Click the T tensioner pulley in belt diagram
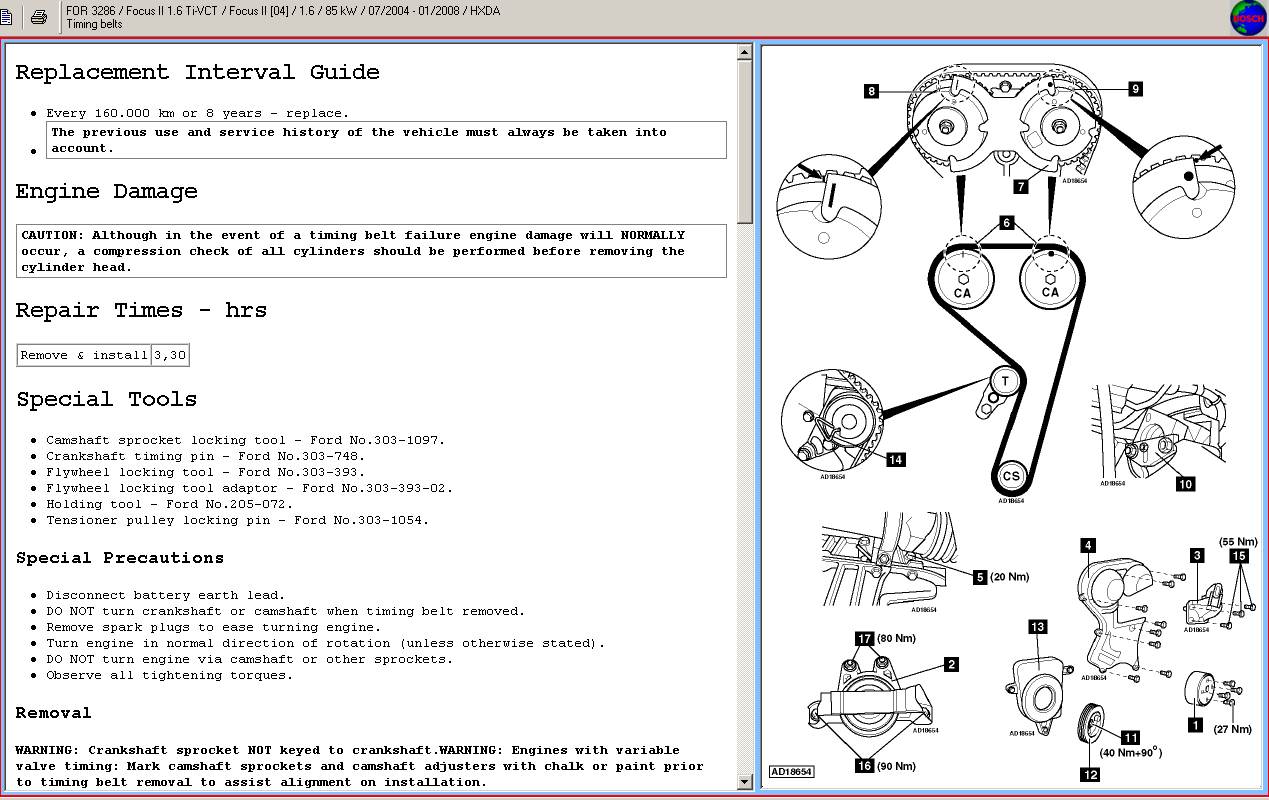This screenshot has height=800, width=1269. [1005, 380]
